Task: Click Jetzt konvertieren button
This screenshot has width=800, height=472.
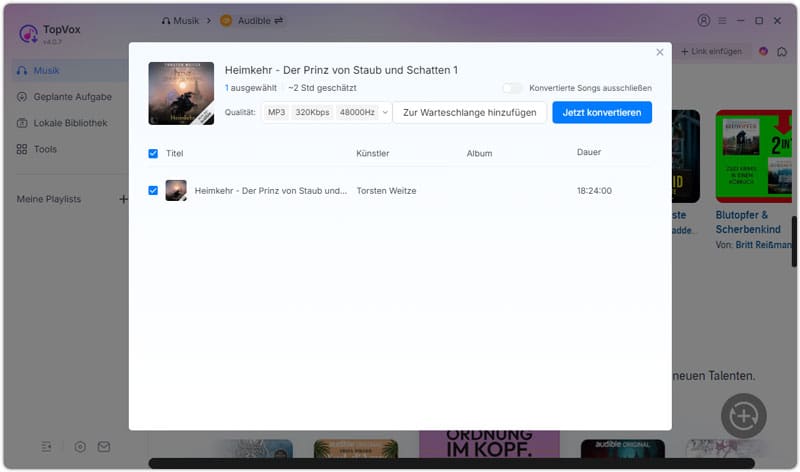Action: pyautogui.click(x=602, y=112)
